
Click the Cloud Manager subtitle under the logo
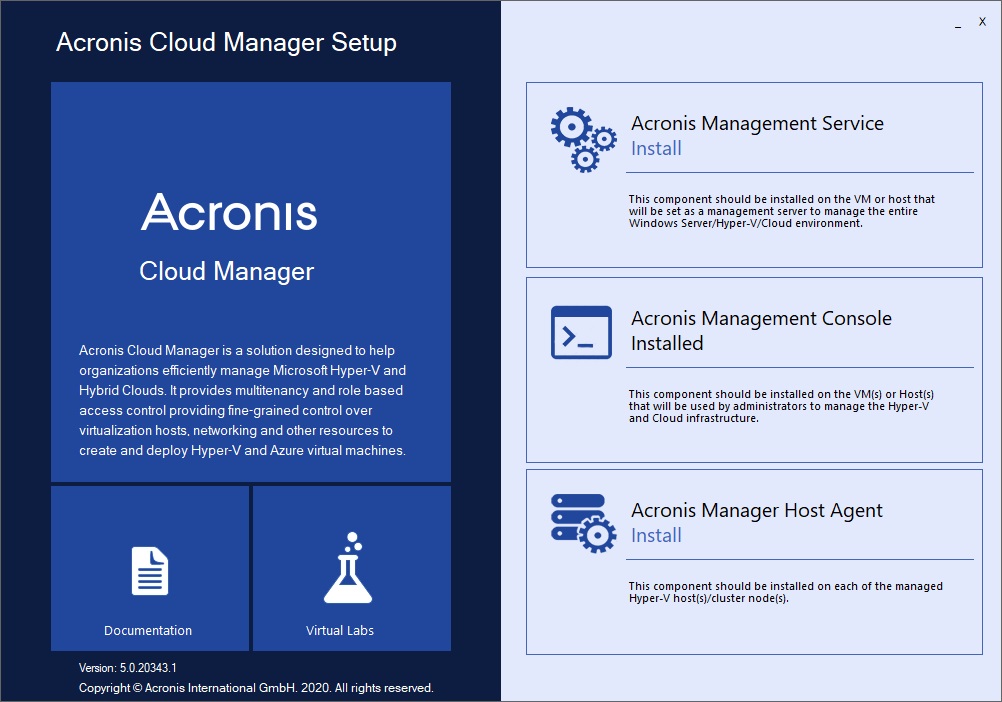pyautogui.click(x=227, y=271)
